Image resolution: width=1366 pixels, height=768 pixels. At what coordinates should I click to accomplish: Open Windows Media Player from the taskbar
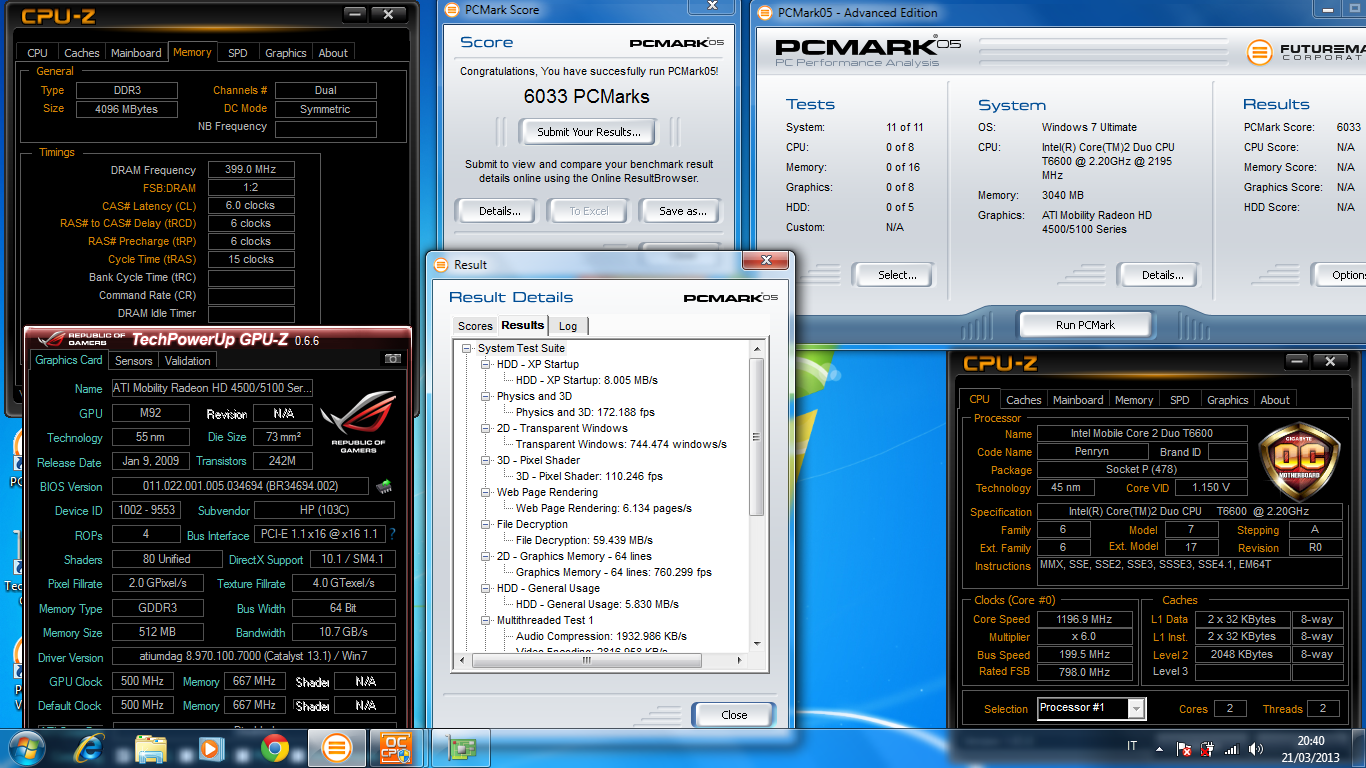(210, 748)
